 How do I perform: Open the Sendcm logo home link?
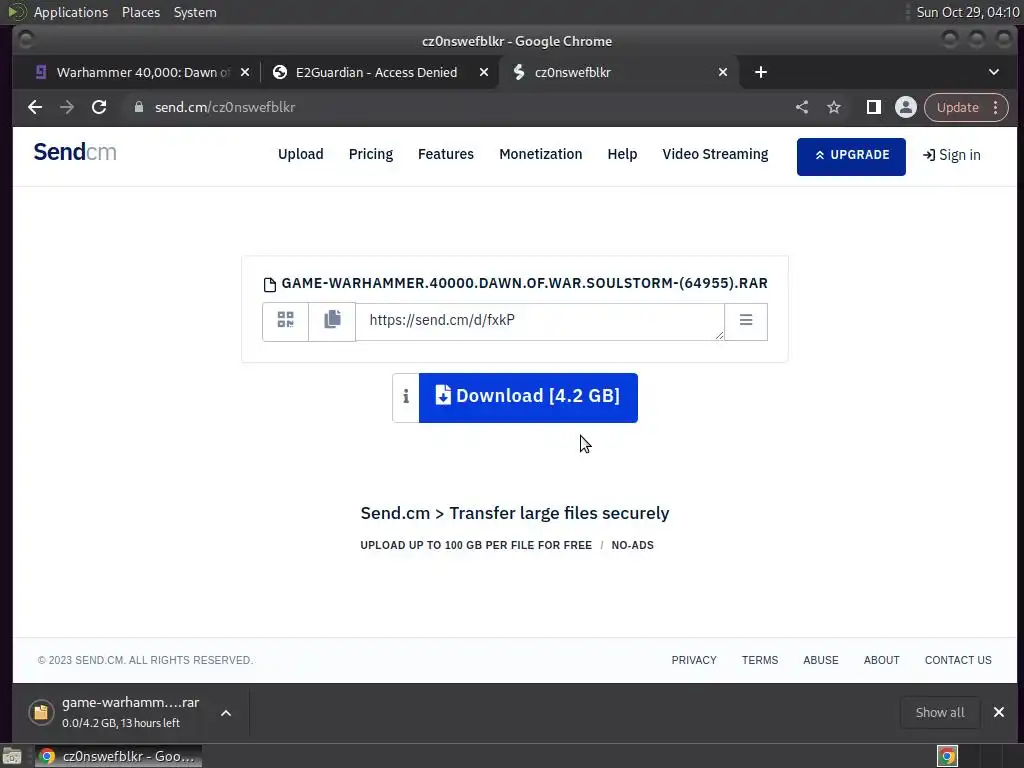[x=75, y=152]
